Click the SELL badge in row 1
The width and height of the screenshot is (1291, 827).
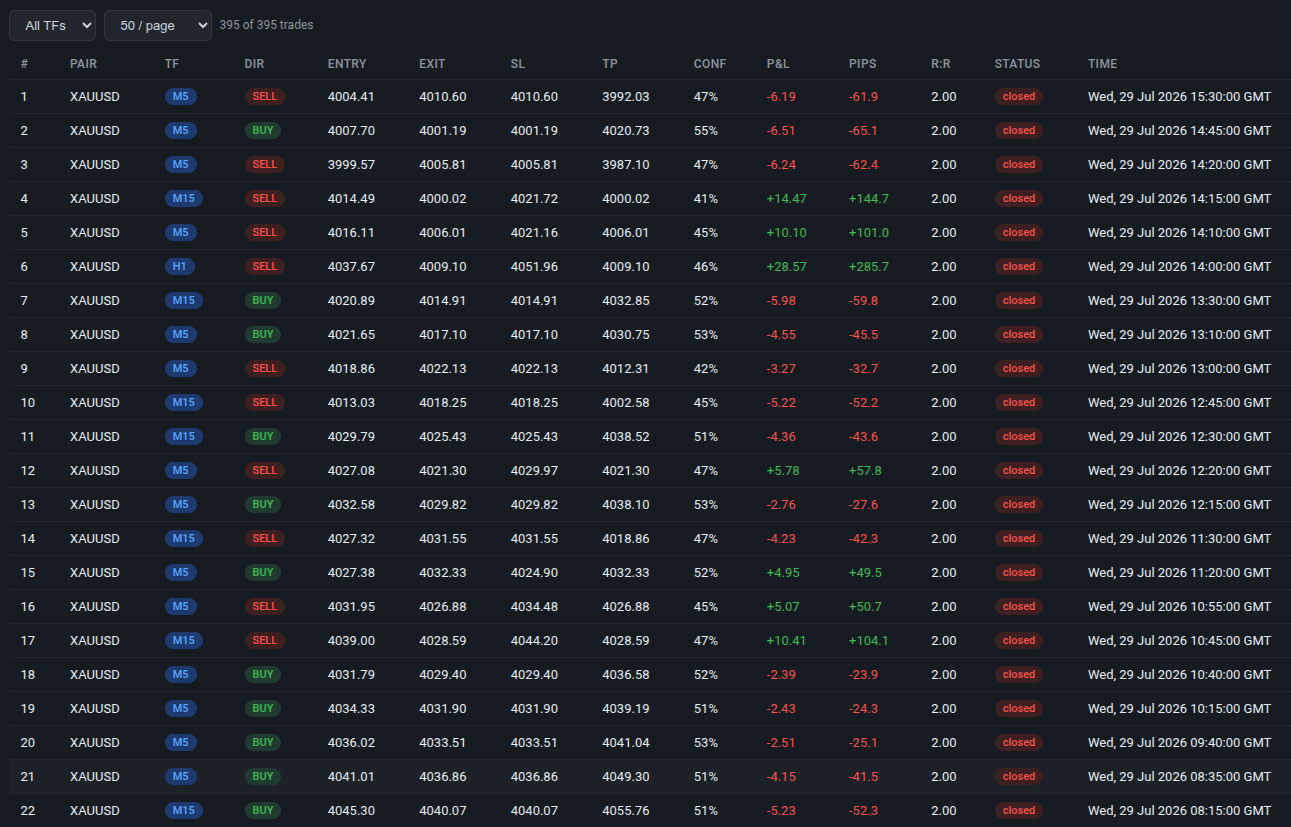265,97
